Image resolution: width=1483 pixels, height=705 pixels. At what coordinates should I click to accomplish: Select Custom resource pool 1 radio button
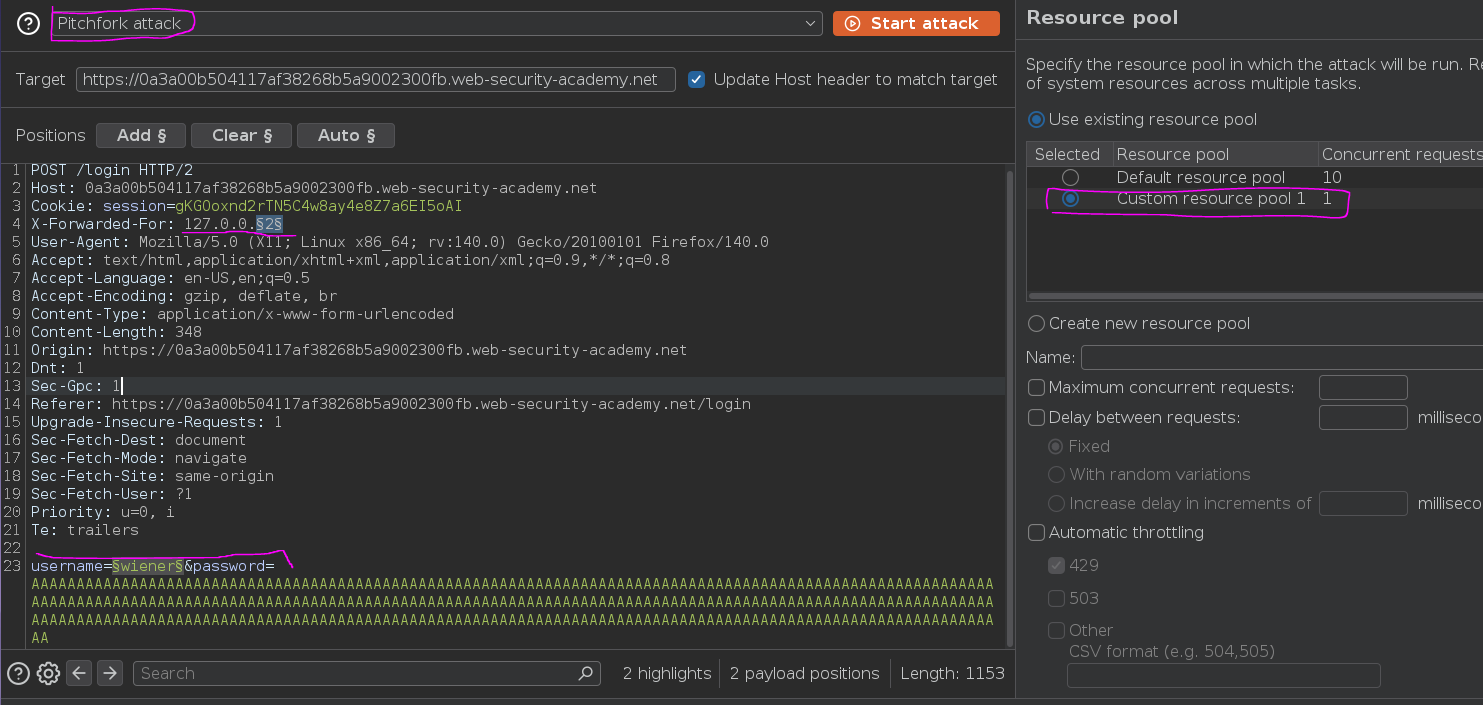(1071, 198)
